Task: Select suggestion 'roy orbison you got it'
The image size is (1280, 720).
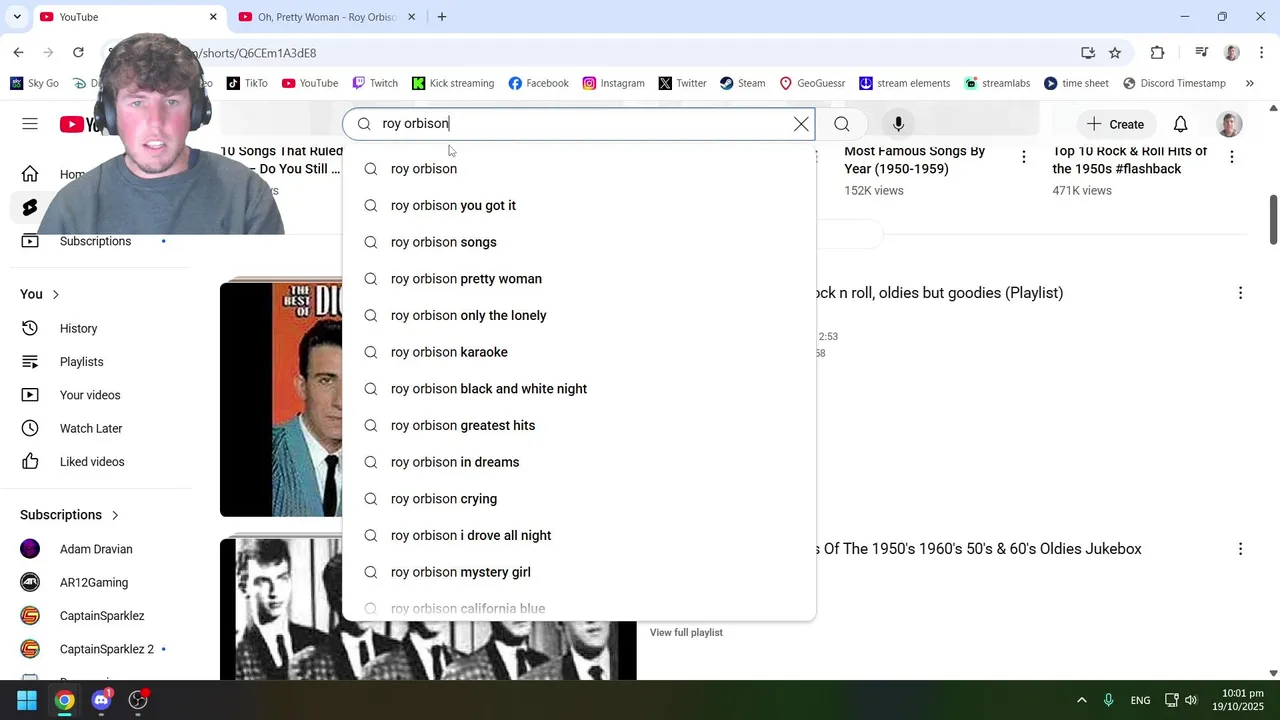Action: [x=579, y=205]
